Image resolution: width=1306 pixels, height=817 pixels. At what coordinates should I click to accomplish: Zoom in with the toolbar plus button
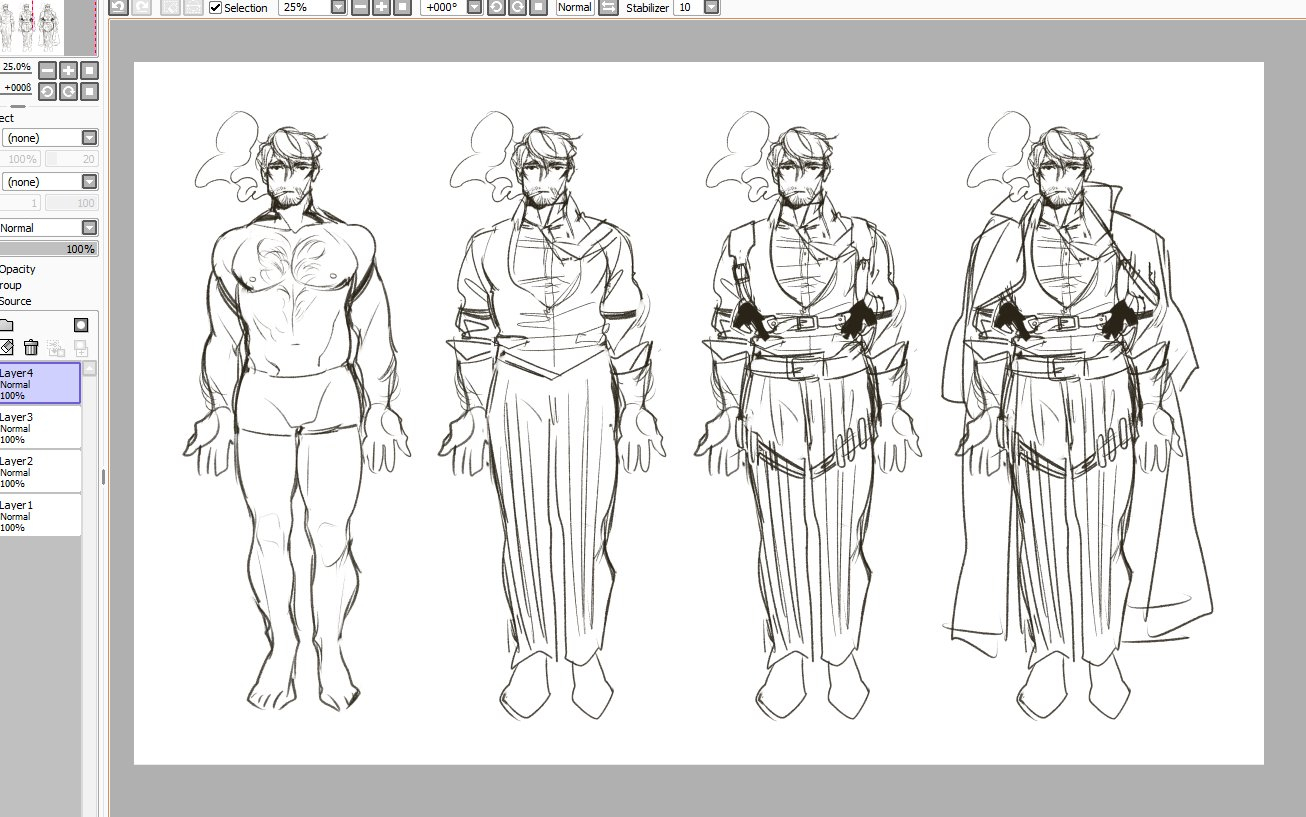coord(381,7)
